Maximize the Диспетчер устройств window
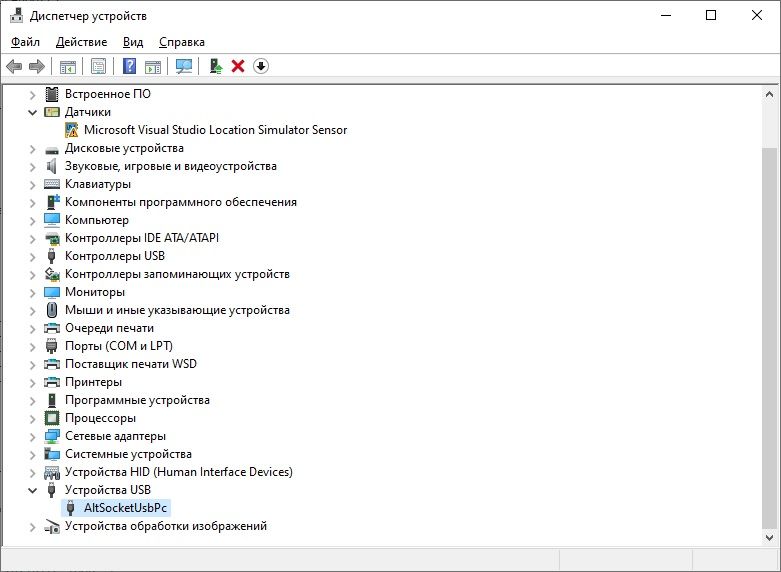 click(711, 15)
